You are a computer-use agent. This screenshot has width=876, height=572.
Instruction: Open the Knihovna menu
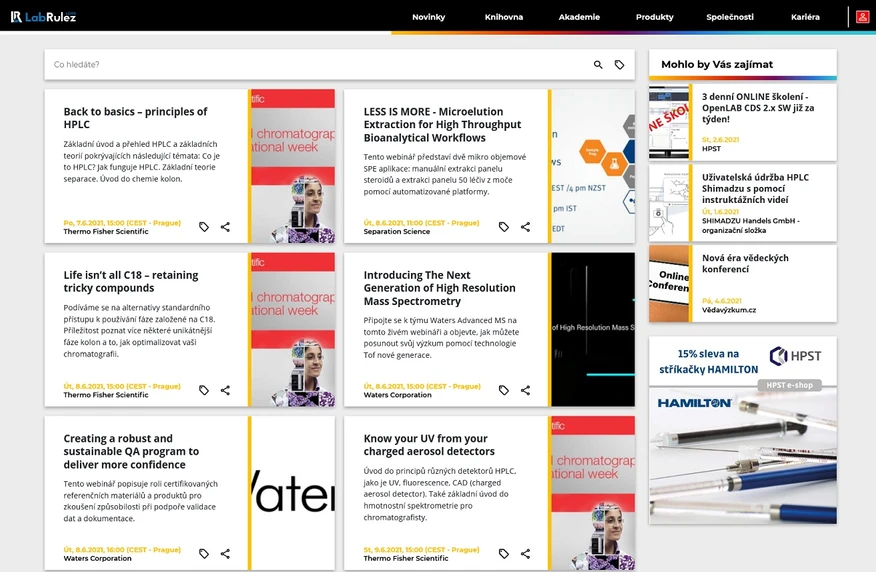point(504,17)
